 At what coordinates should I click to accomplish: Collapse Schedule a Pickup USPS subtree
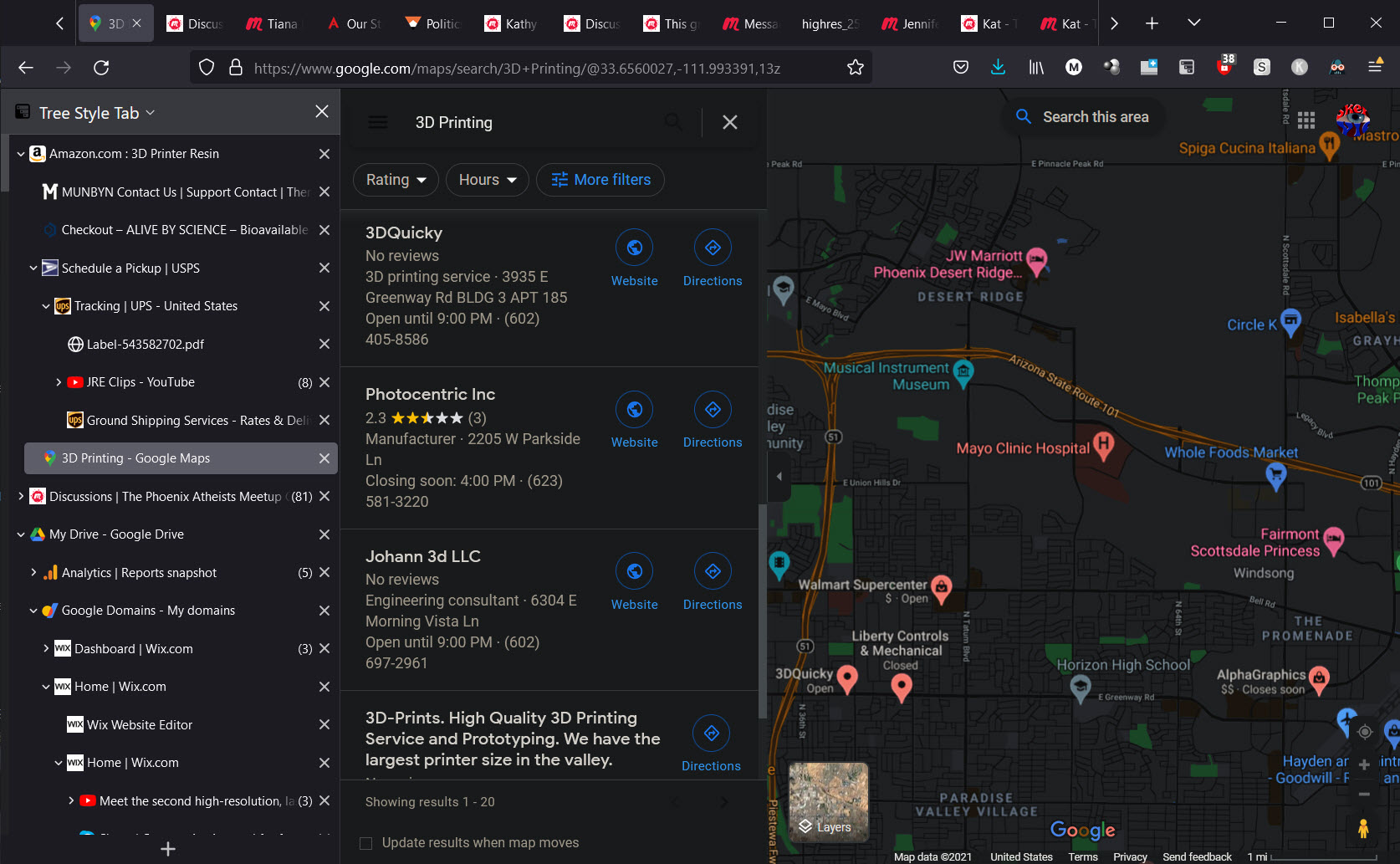[33, 268]
